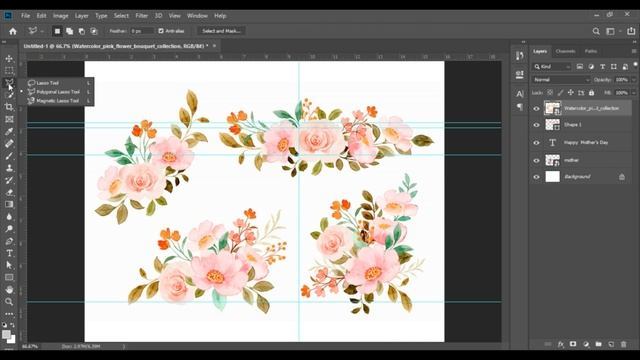The height and width of the screenshot is (360, 640).
Task: Hide the Watercolor collection layer
Action: click(x=536, y=109)
